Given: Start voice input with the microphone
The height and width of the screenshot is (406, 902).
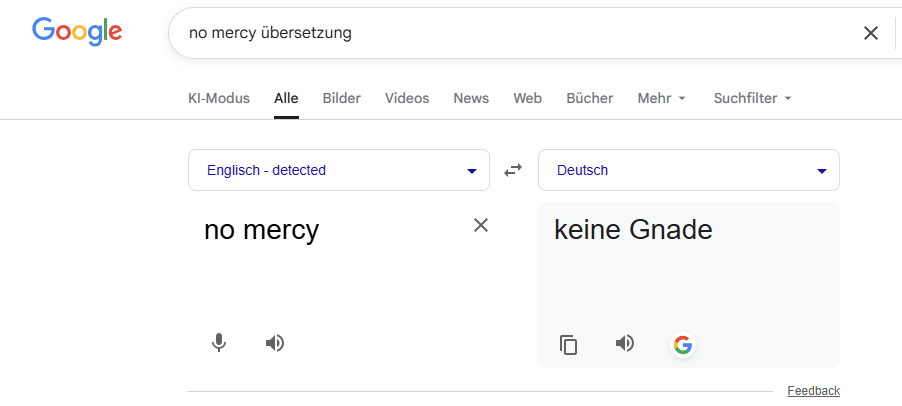Looking at the screenshot, I should 219,343.
